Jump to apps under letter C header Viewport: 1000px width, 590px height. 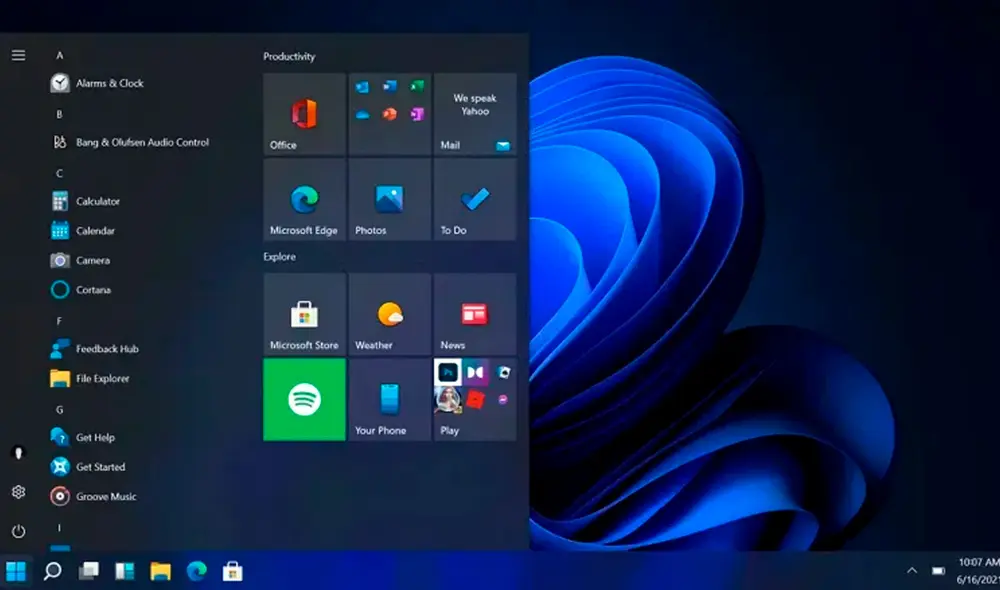(58, 172)
